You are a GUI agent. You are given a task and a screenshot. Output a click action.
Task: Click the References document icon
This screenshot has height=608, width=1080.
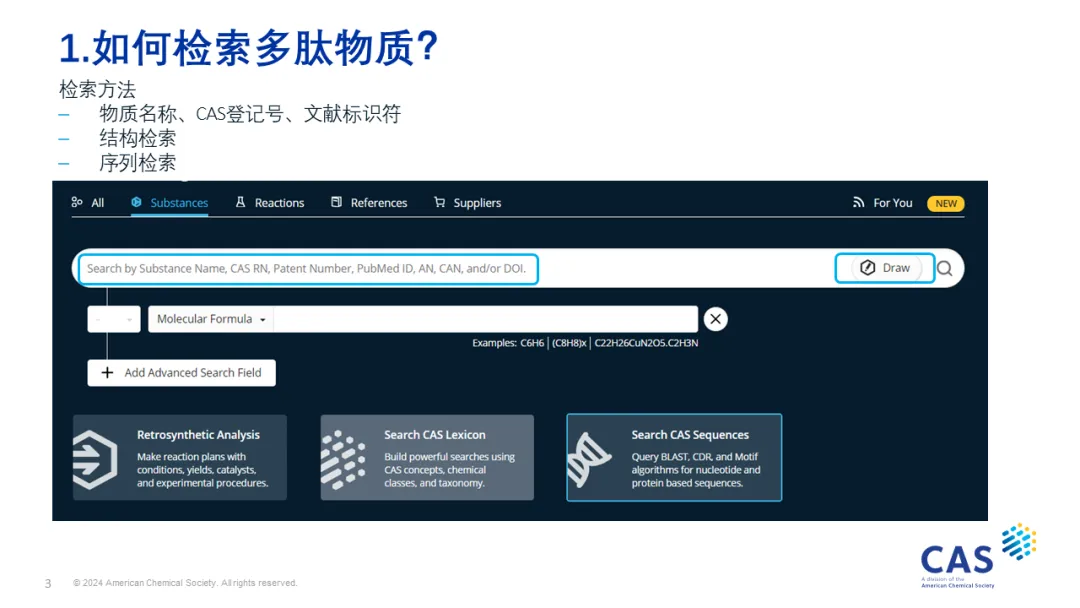point(336,202)
